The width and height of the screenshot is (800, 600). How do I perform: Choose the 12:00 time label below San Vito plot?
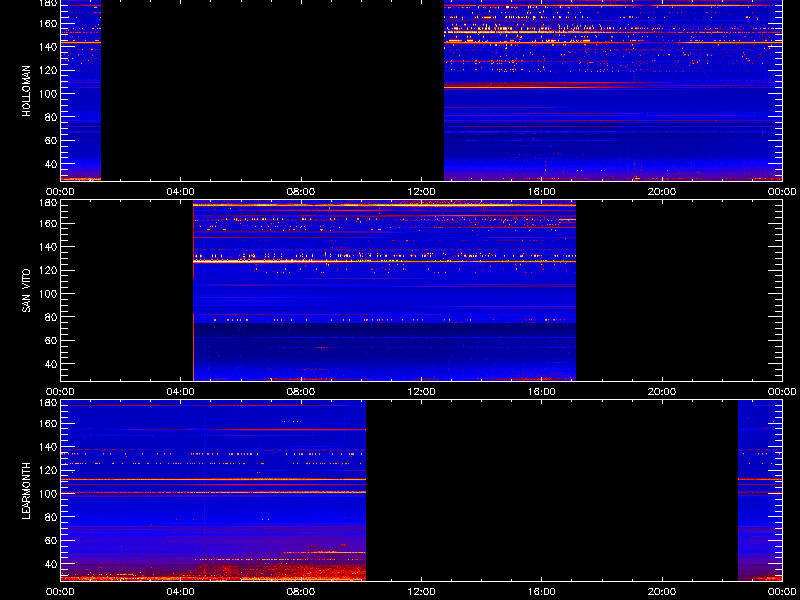pos(421,392)
